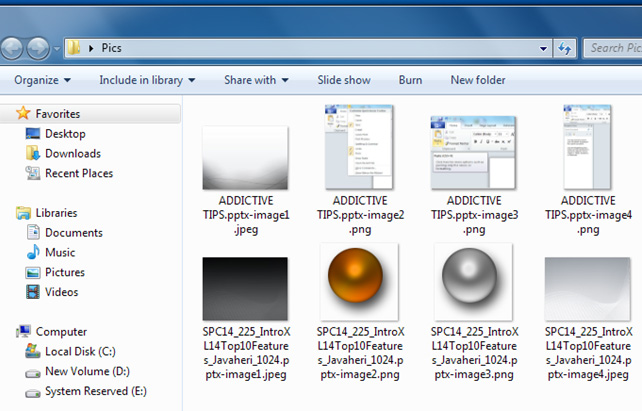Open the Videos library
Viewport: 642px width, 411px height.
coord(61,292)
